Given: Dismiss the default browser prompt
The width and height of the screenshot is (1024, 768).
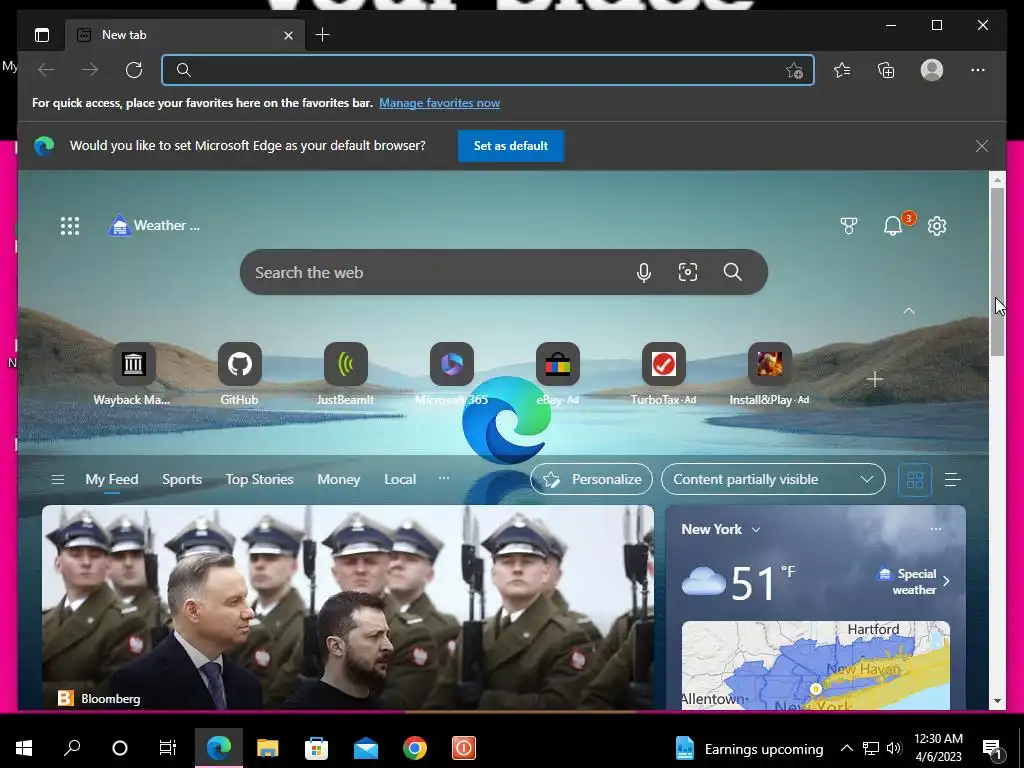Looking at the screenshot, I should point(982,146).
